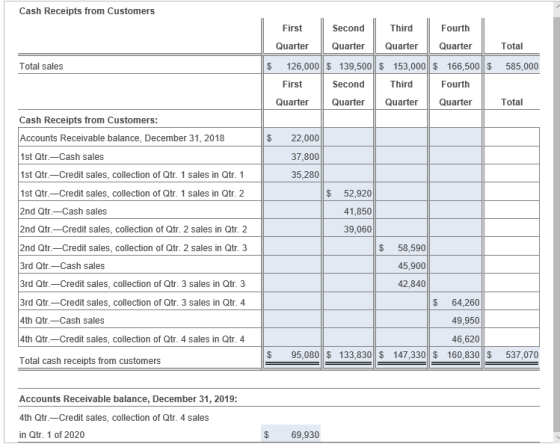Click label 'collection of Qtr. 1 sales in Qtr. 1'

coord(178,175)
